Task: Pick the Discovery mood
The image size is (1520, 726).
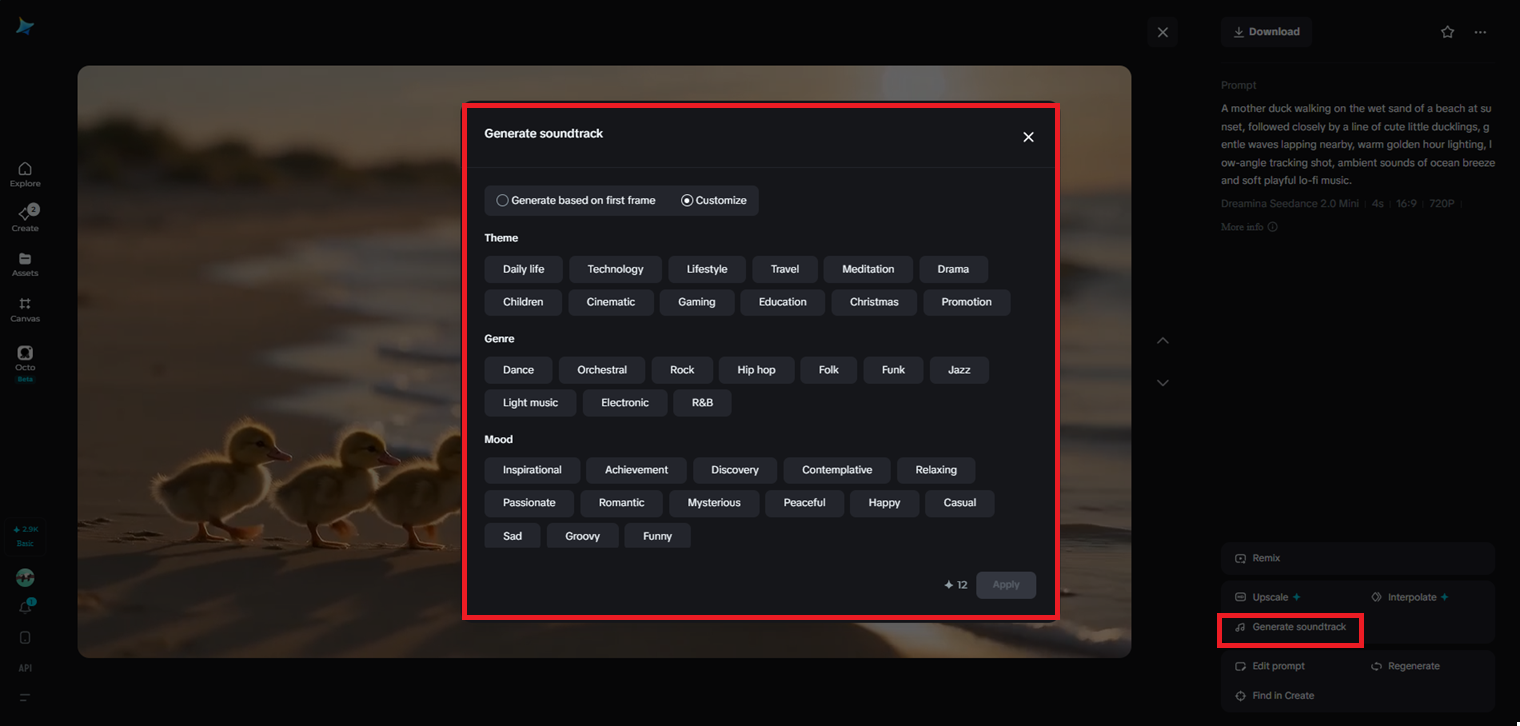Action: [735, 470]
